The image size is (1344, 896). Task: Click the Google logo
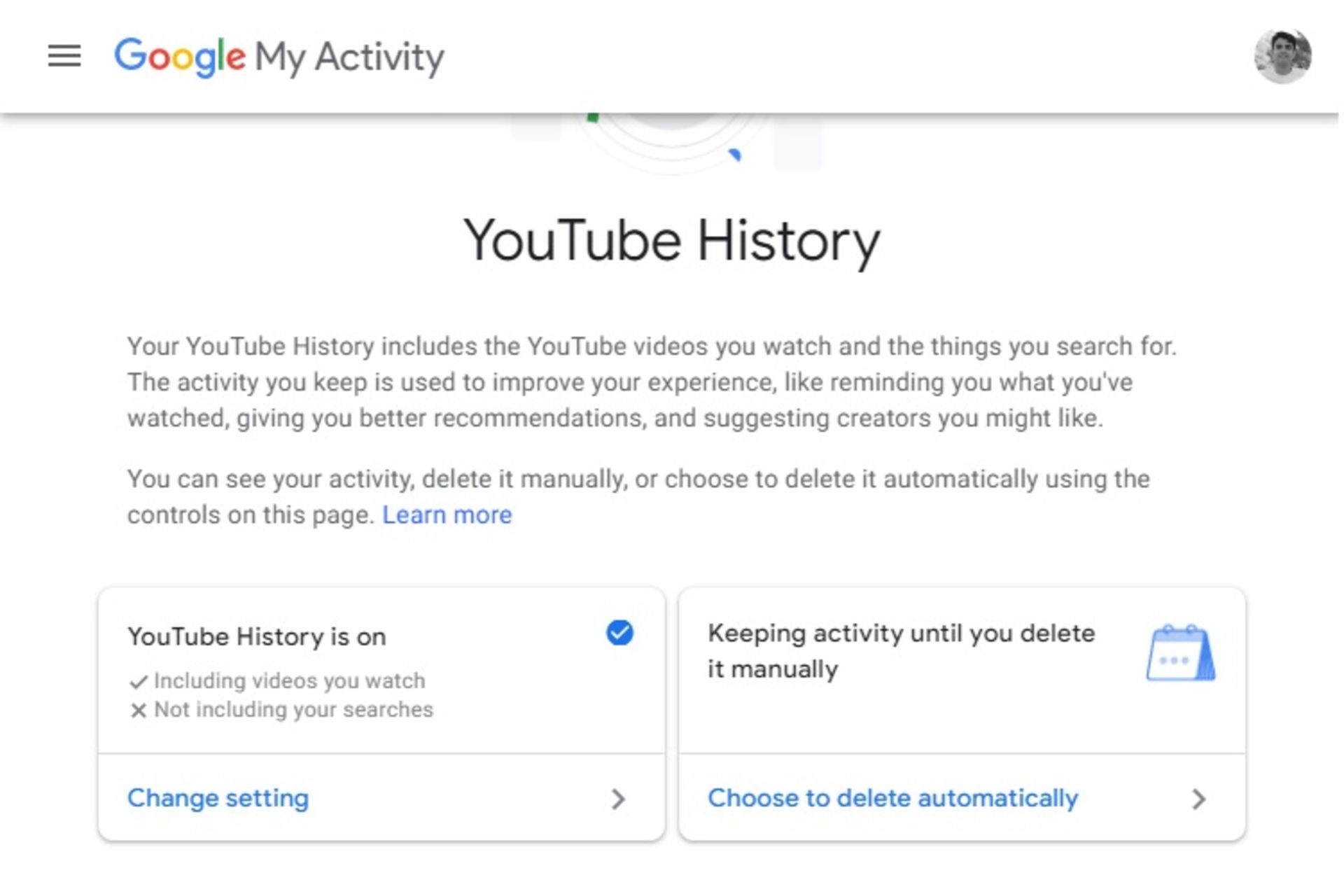coord(180,57)
